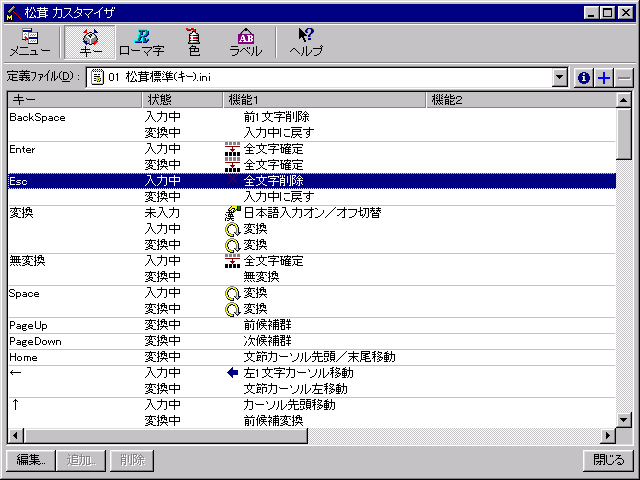Click the 前1文字削除 function cell
This screenshot has width=640, height=480.
coord(276,117)
